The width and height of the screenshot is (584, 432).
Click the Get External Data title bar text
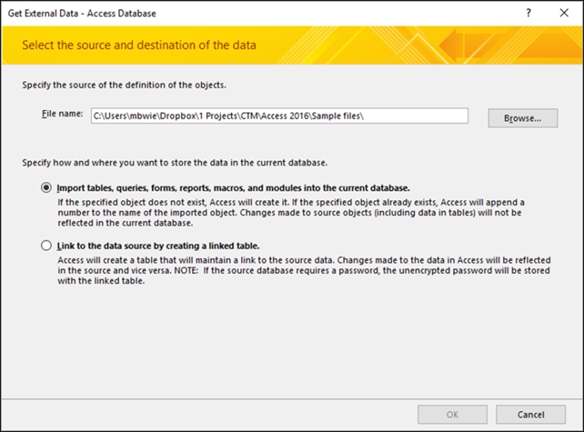click(x=82, y=13)
